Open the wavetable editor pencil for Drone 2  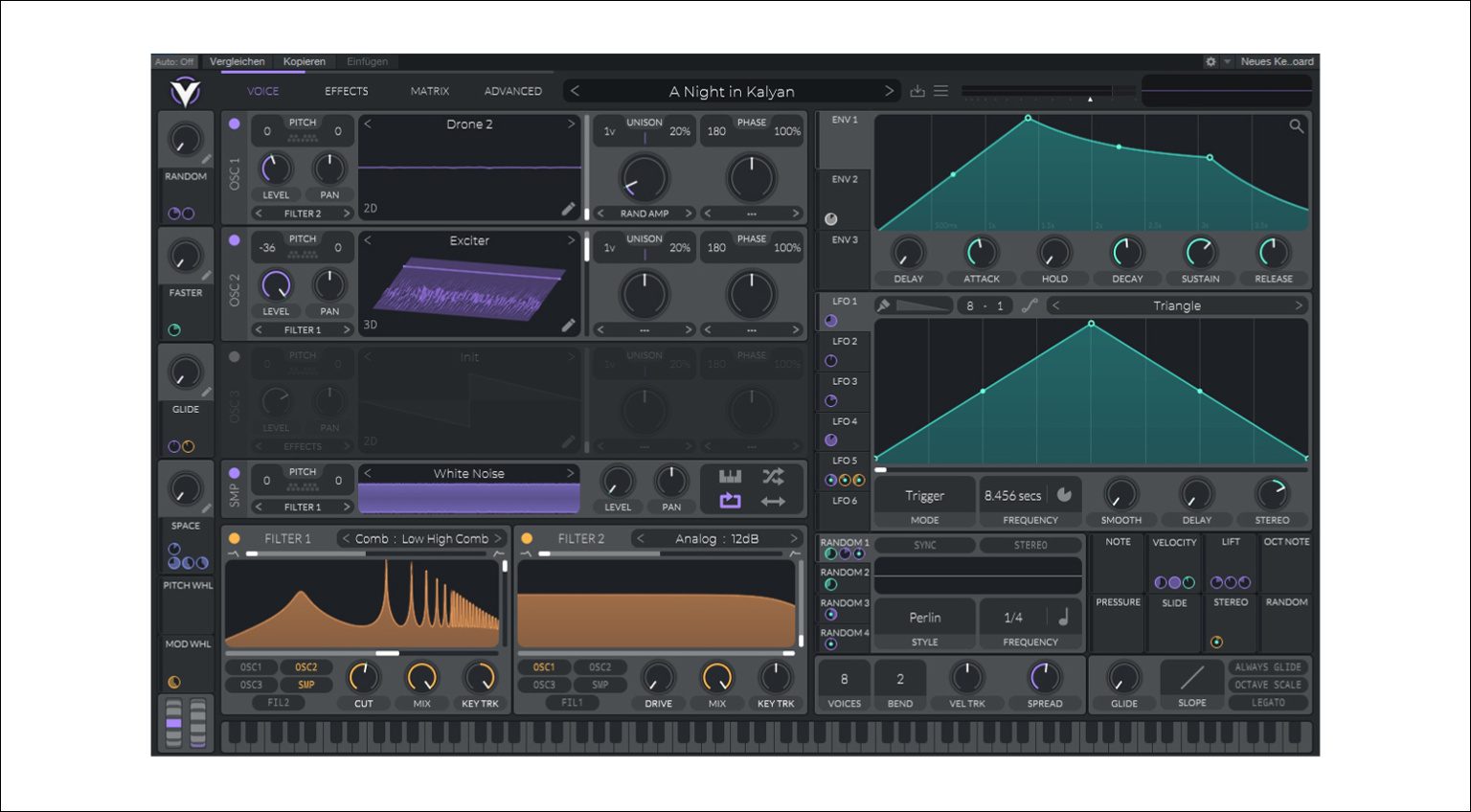(570, 209)
